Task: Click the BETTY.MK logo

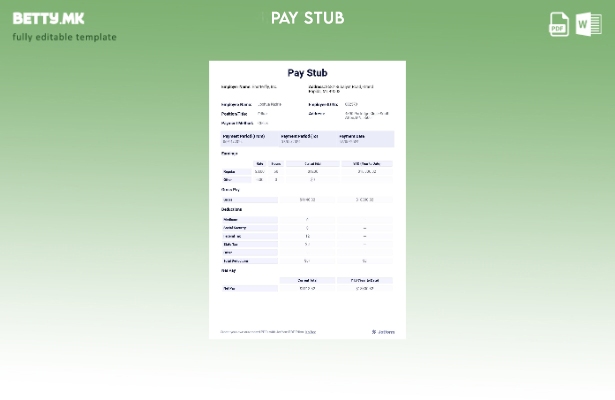Action: [48, 18]
